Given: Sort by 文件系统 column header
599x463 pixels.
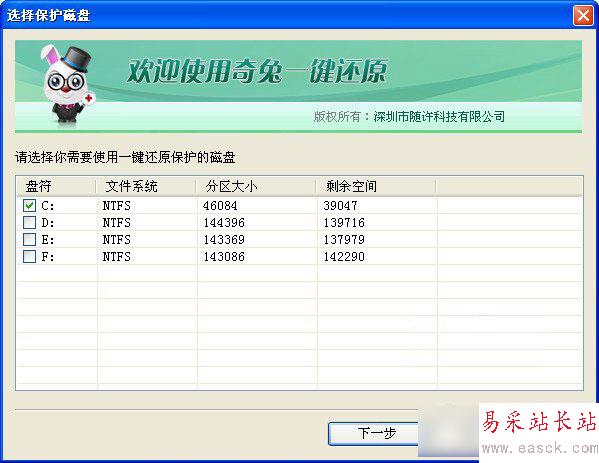Looking at the screenshot, I should pyautogui.click(x=146, y=186).
